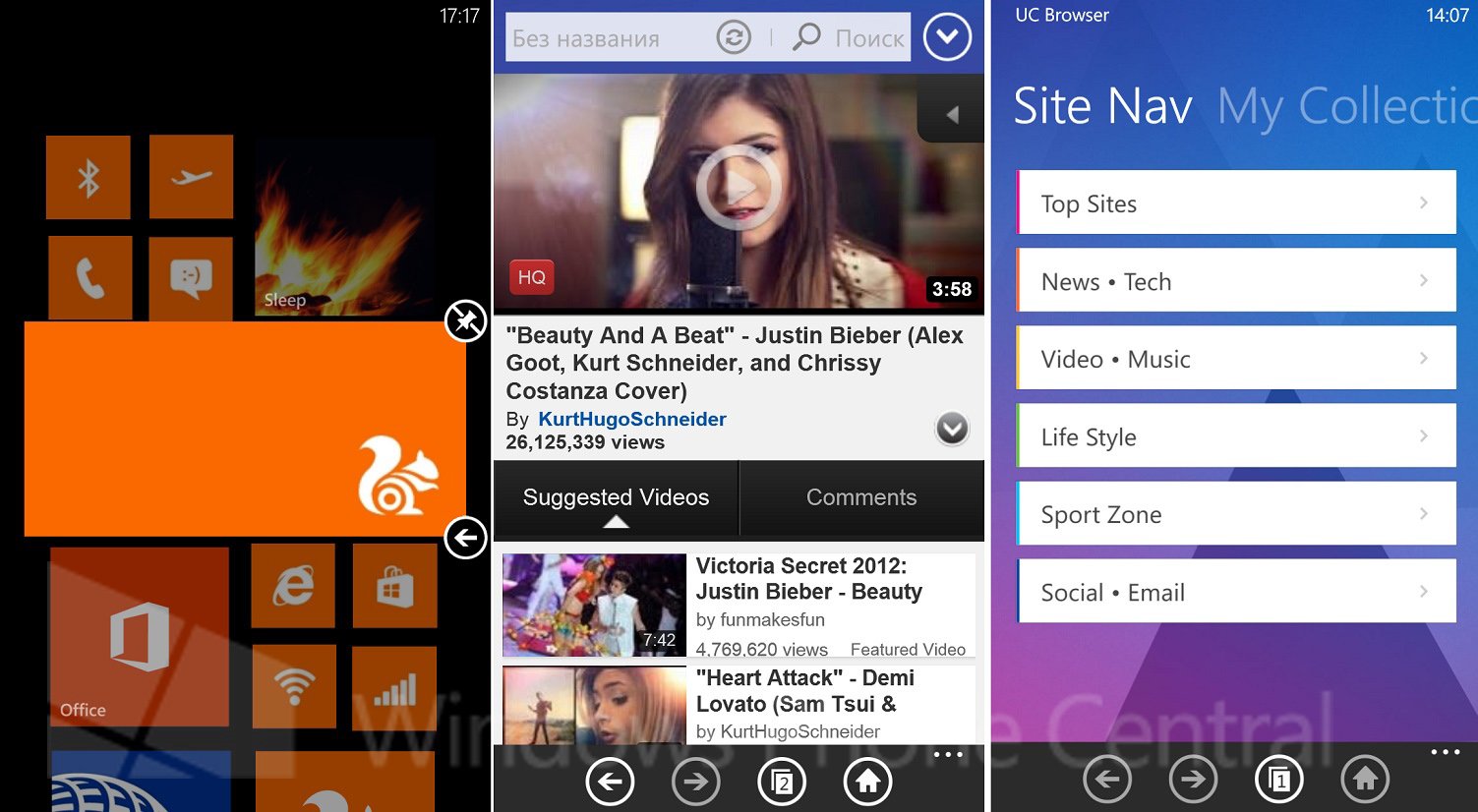Open the Messaging tile
The width and height of the screenshot is (1478, 812).
coord(191,278)
